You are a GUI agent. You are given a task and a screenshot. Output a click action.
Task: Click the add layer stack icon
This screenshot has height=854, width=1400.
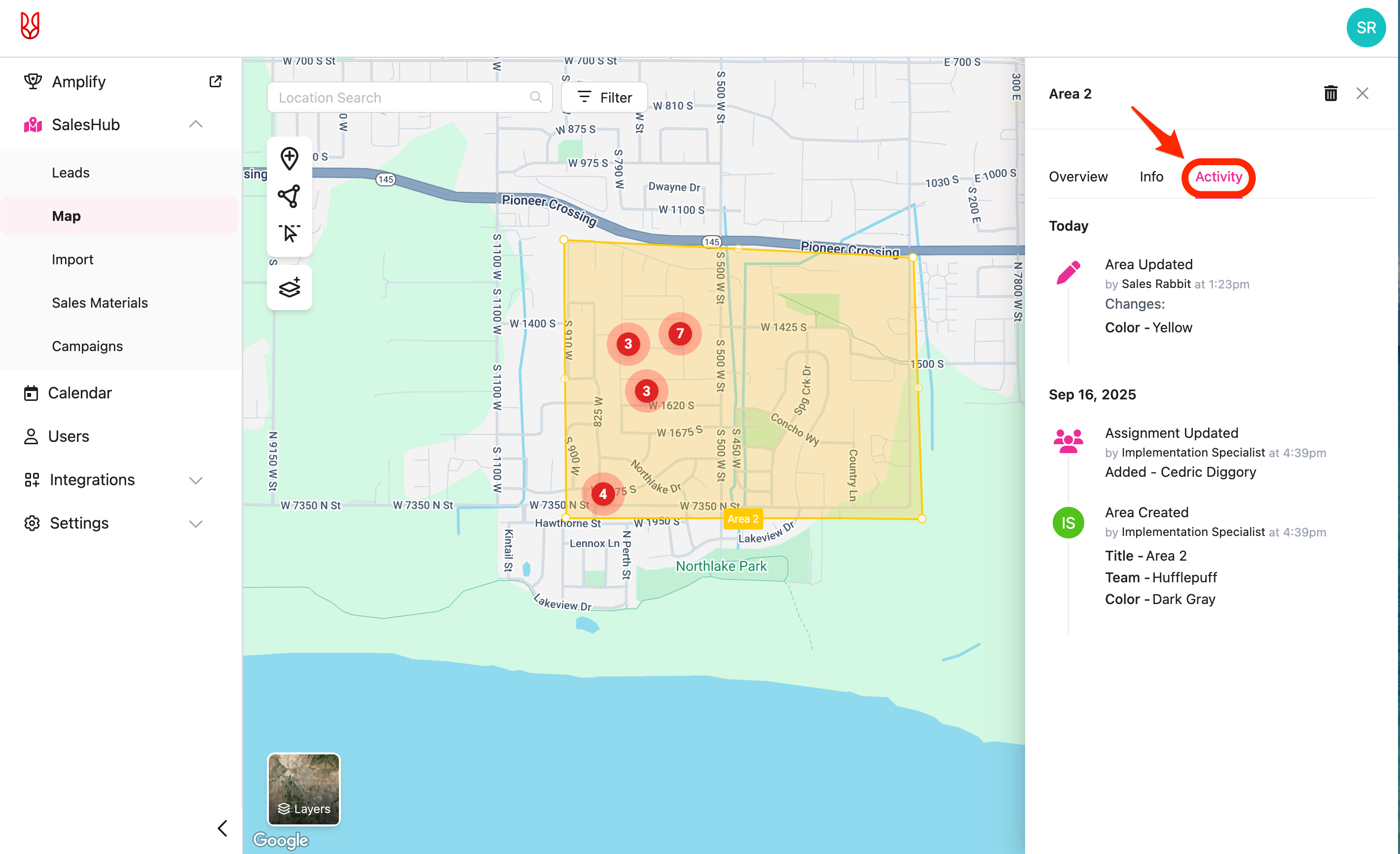pyautogui.click(x=289, y=288)
